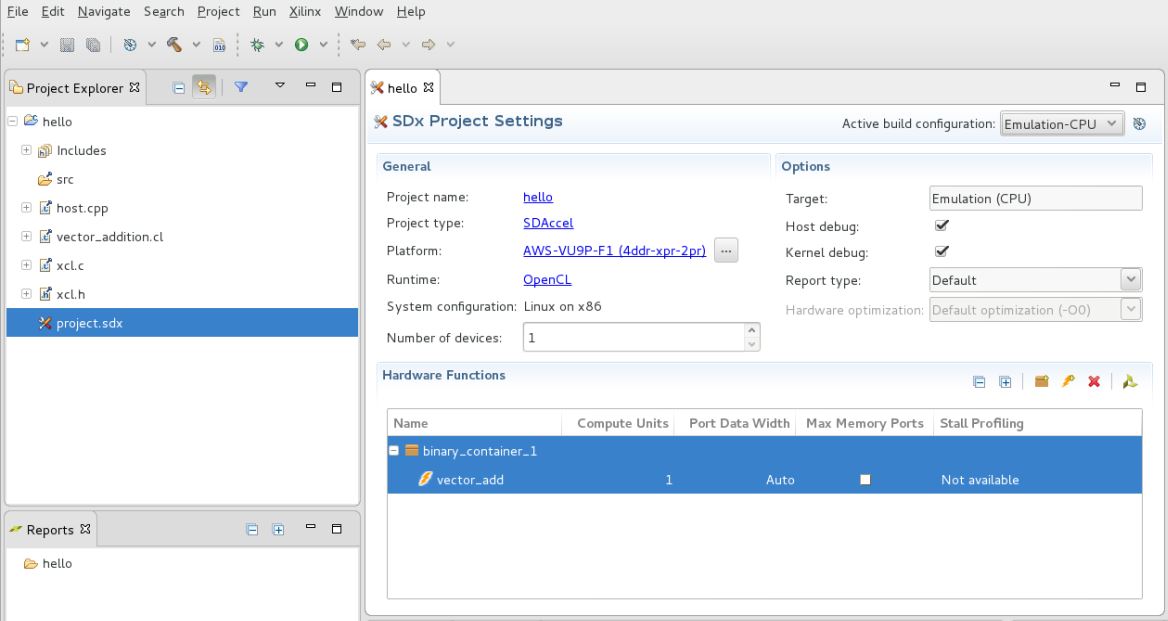The height and width of the screenshot is (621, 1168).
Task: Click the binary 010 file toolbar icon
Action: click(x=219, y=45)
